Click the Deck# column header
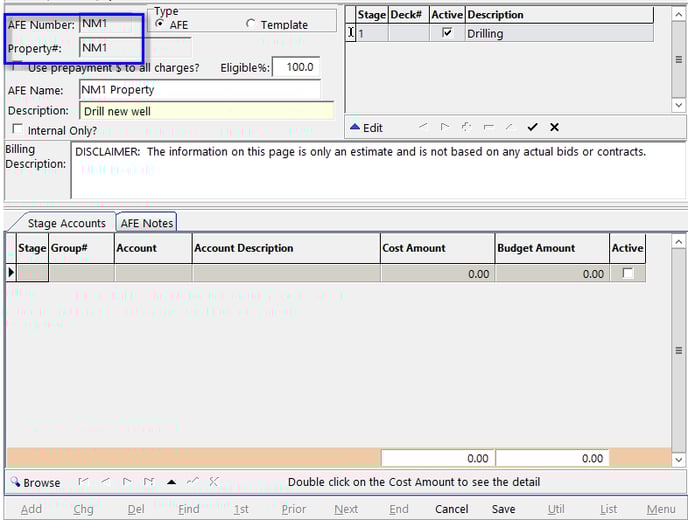 click(408, 14)
